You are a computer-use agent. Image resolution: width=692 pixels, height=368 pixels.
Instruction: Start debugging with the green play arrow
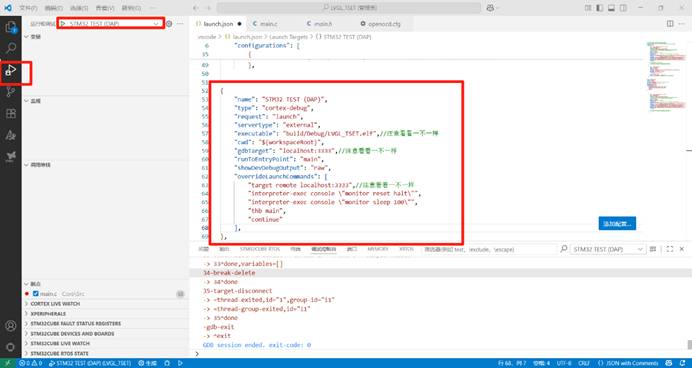63,23
